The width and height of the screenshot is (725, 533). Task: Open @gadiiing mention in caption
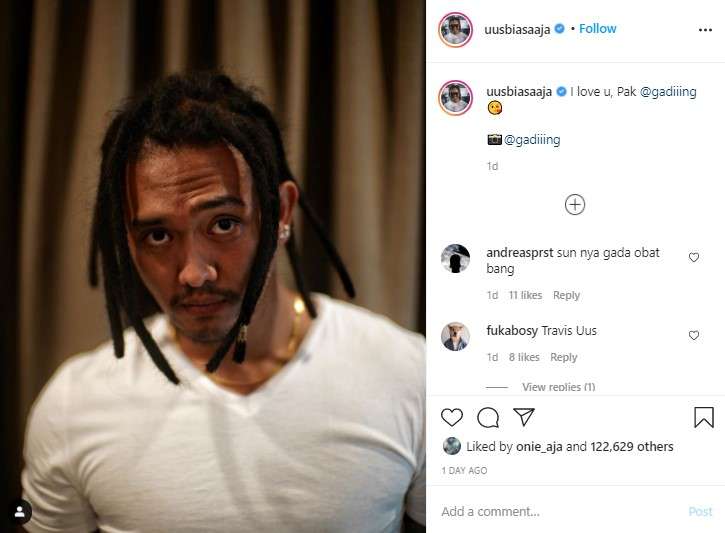pos(668,92)
